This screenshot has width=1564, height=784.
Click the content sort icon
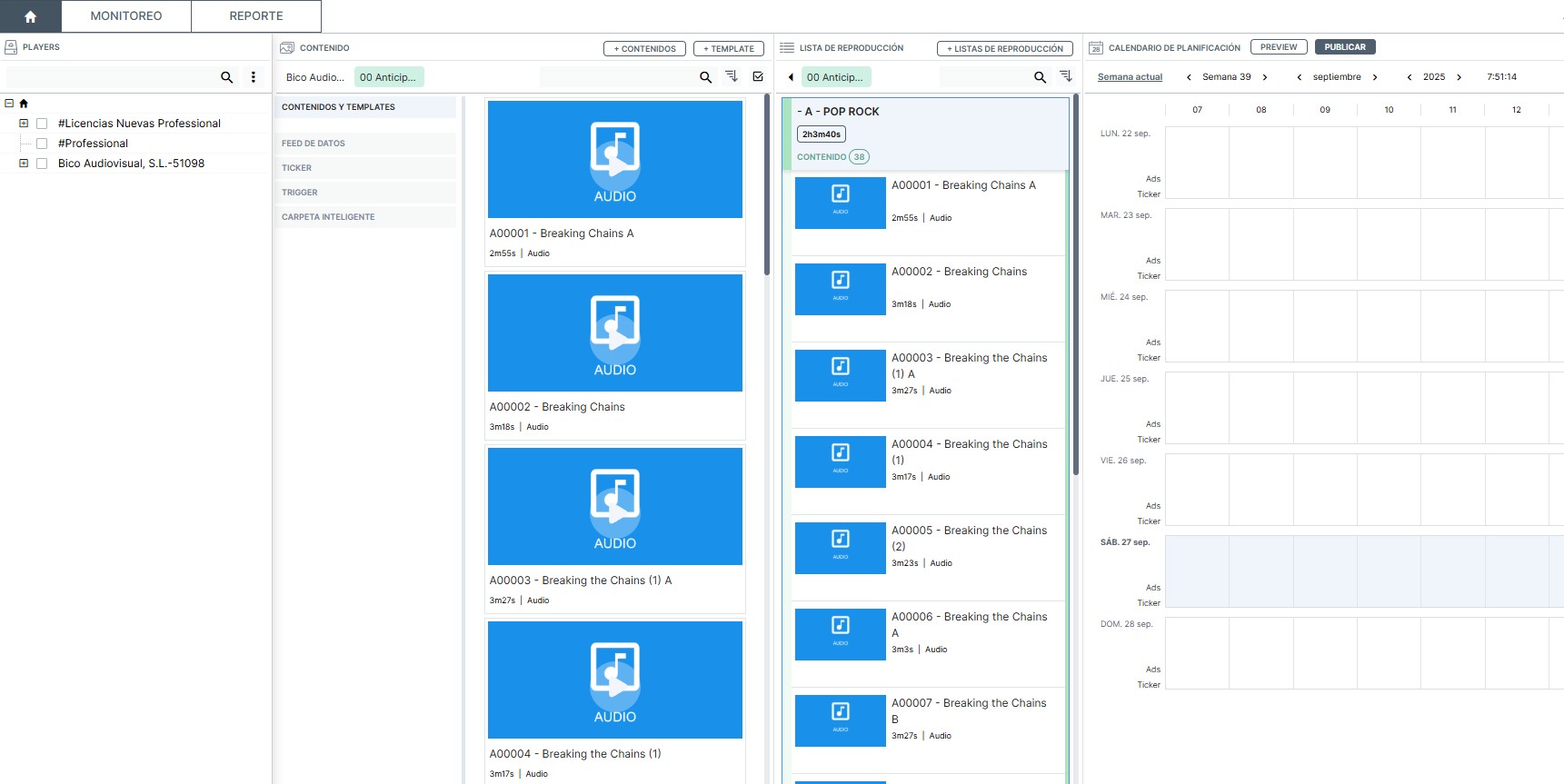point(732,76)
